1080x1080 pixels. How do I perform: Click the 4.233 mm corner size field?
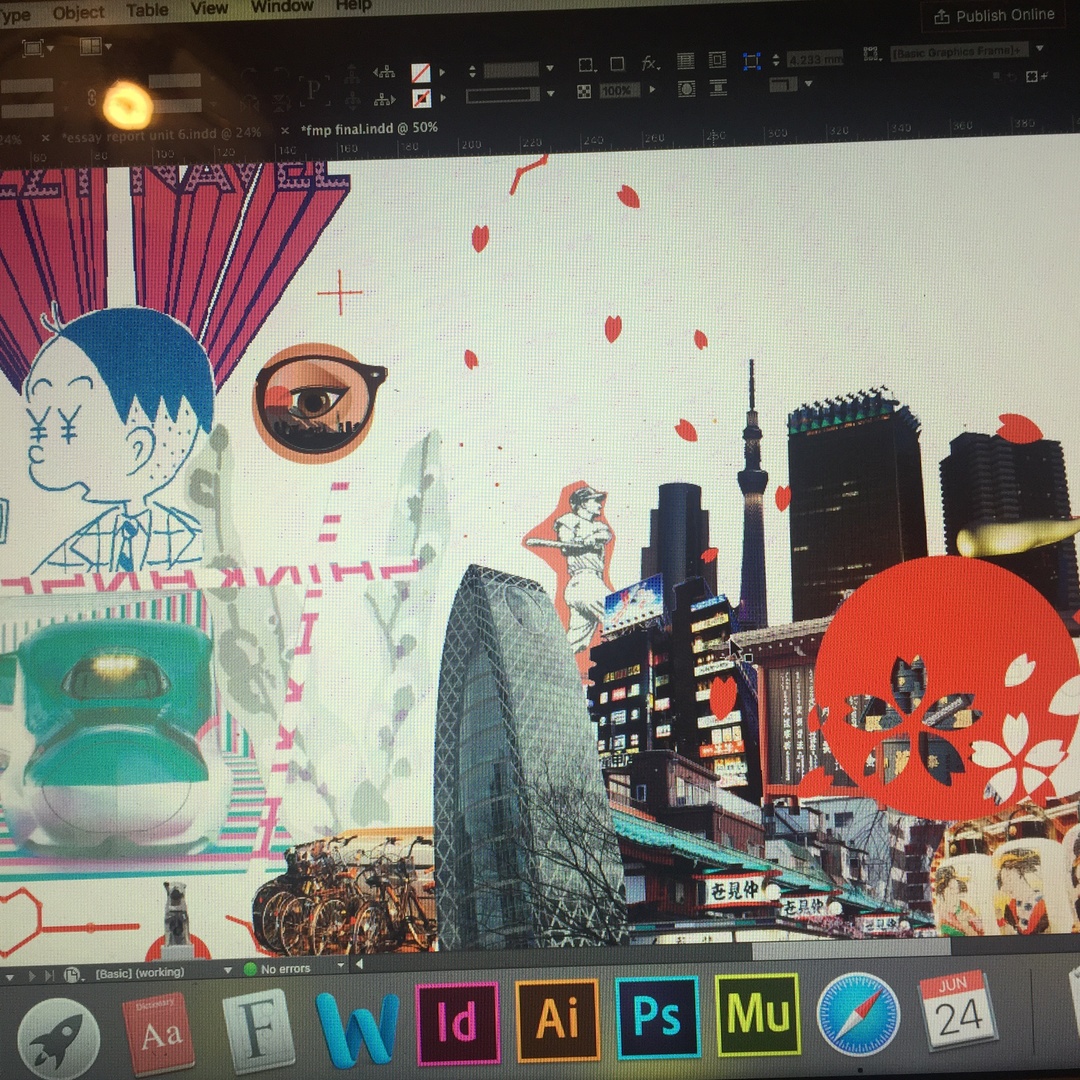tap(814, 59)
